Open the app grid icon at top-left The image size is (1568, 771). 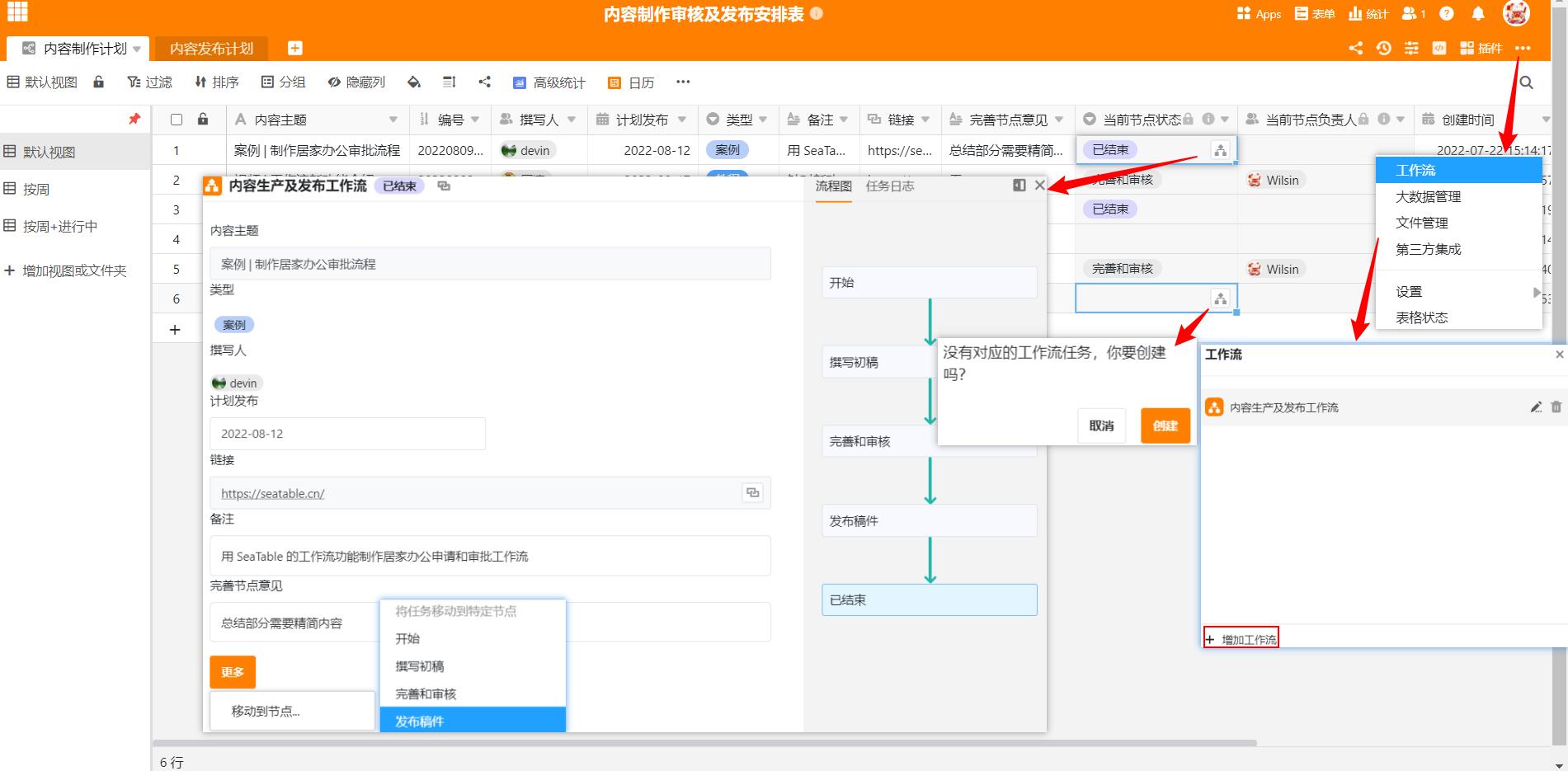[x=17, y=12]
